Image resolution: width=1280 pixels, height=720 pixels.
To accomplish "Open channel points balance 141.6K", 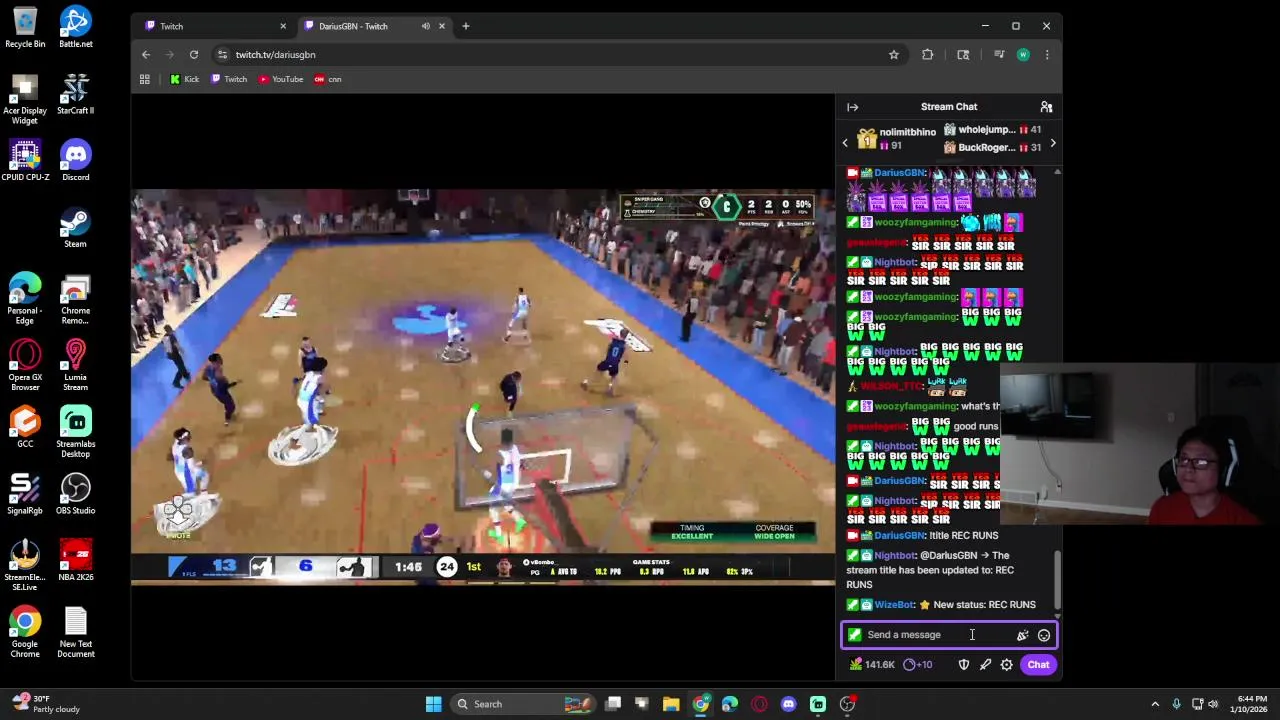I will pos(872,665).
